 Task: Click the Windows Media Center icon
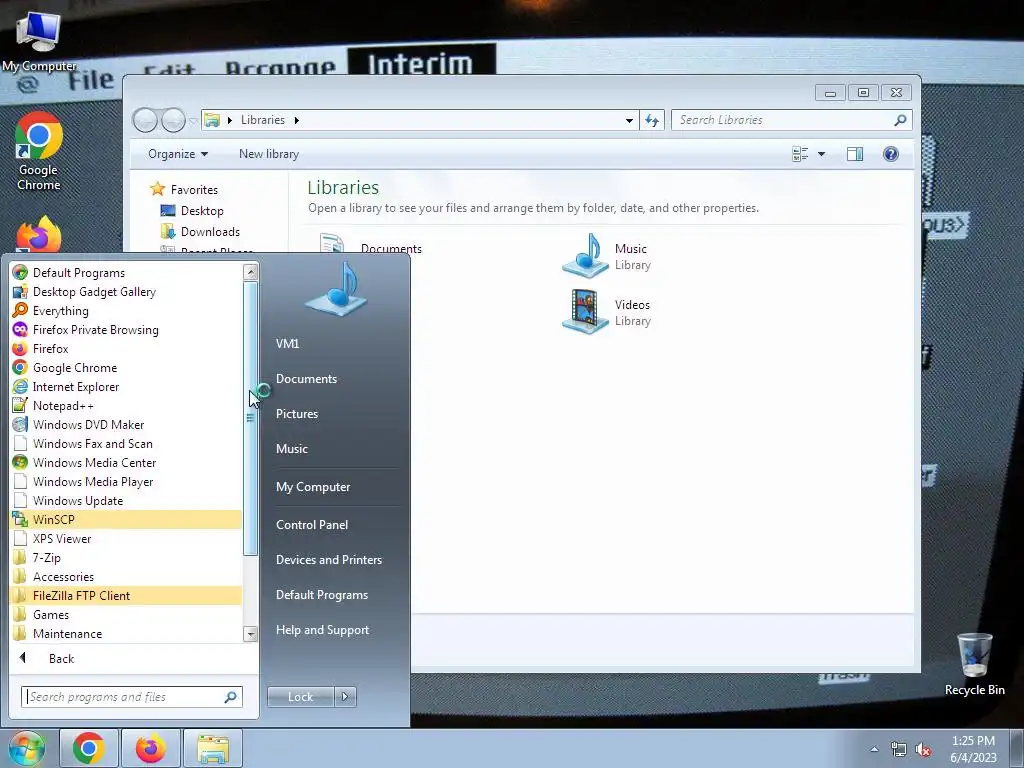[20, 462]
